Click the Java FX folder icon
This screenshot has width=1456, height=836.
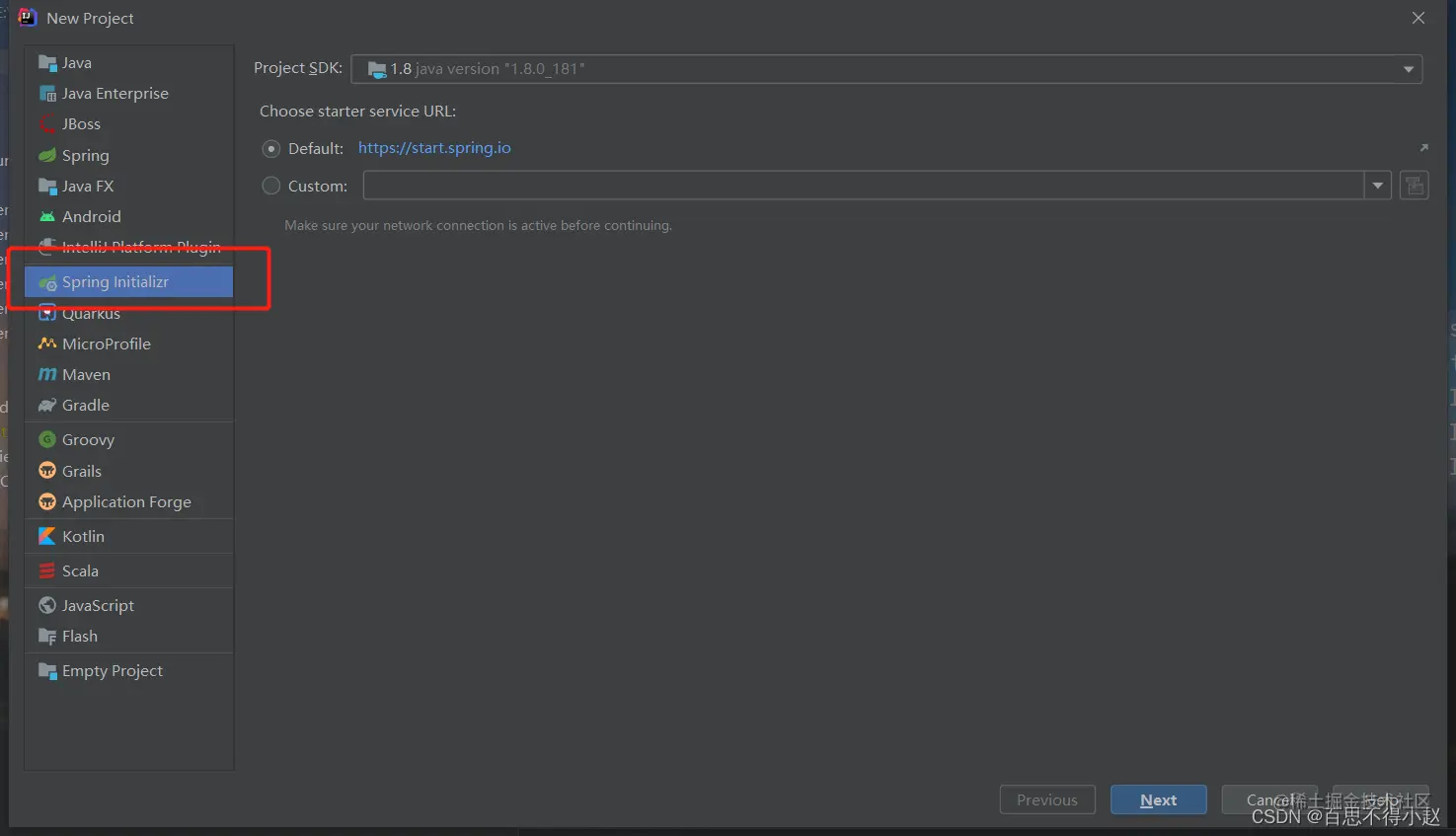pyautogui.click(x=46, y=186)
